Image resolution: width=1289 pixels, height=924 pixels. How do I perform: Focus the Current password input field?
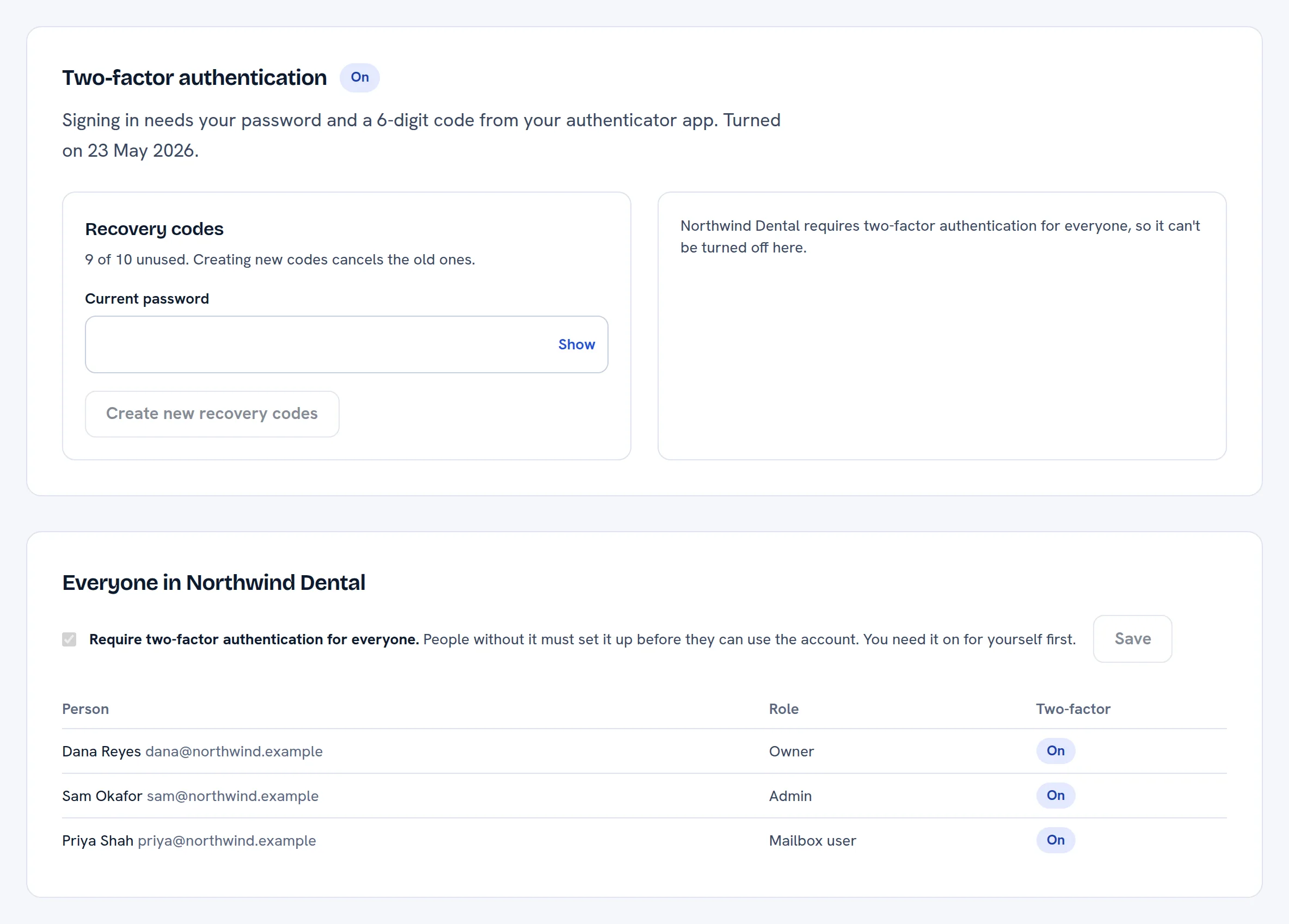[x=347, y=344]
